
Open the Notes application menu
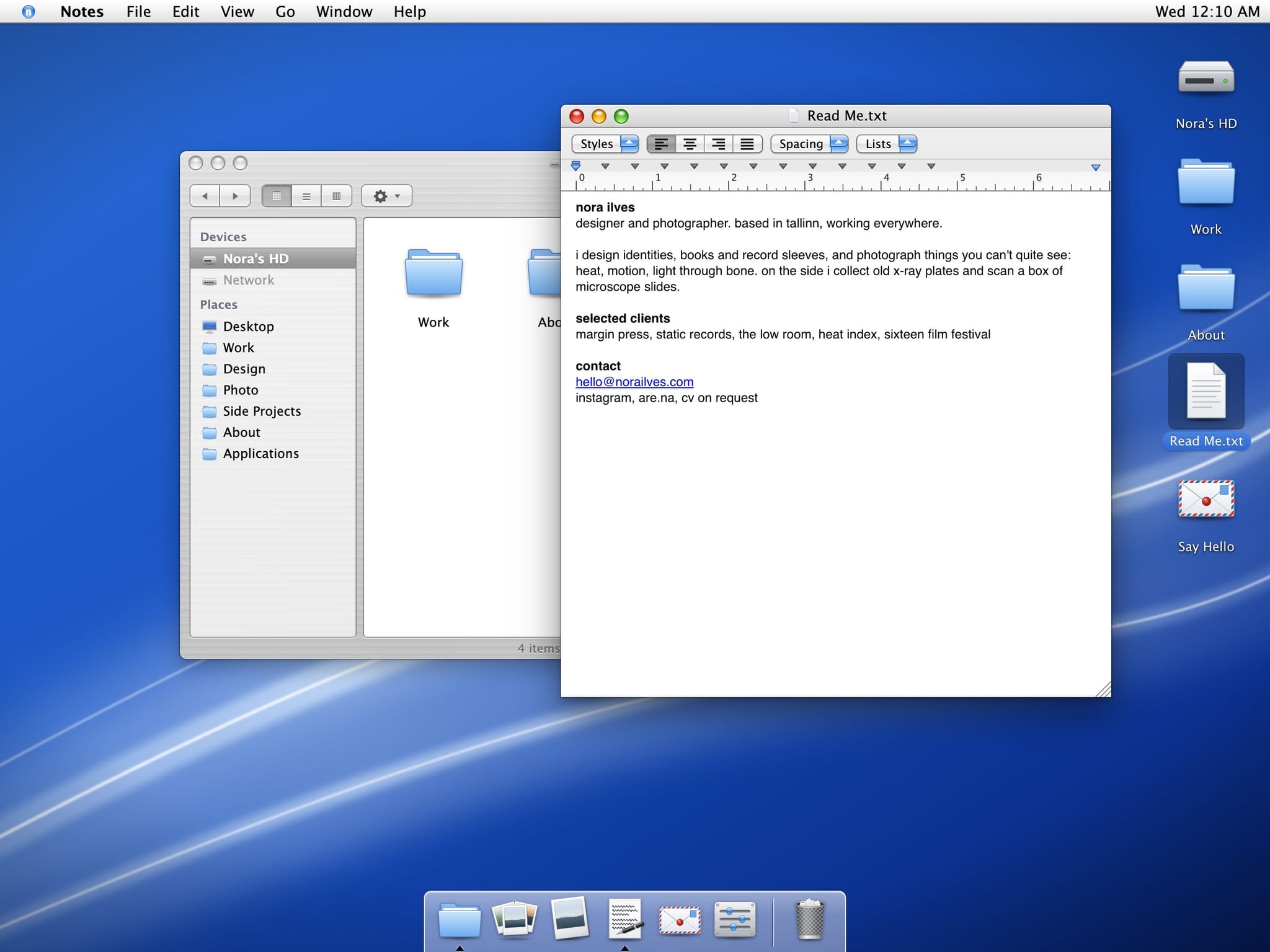82,12
